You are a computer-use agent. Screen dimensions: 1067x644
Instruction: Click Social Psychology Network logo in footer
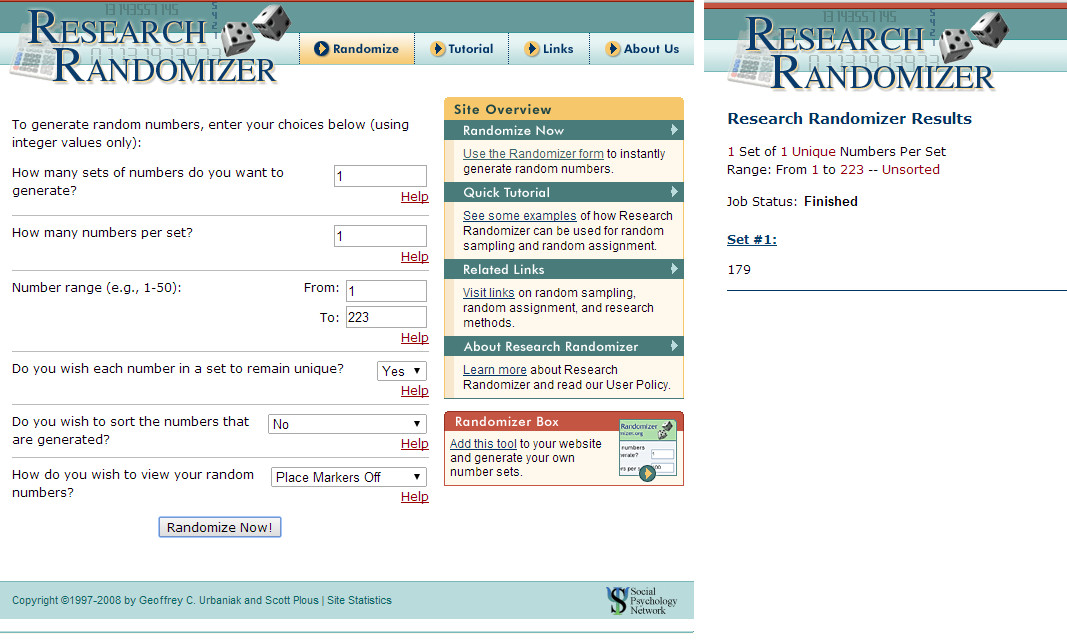642,600
